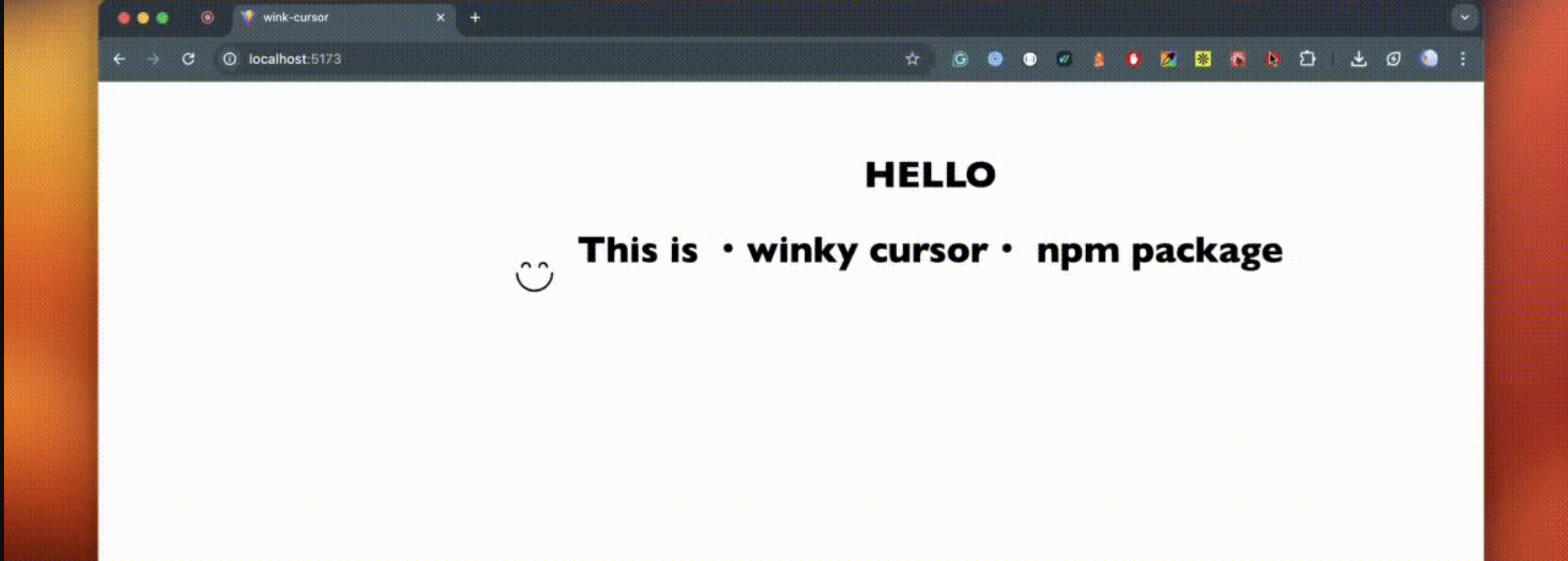Open the Grammarly extension icon
Viewport: 1568px width, 561px height.
960,59
